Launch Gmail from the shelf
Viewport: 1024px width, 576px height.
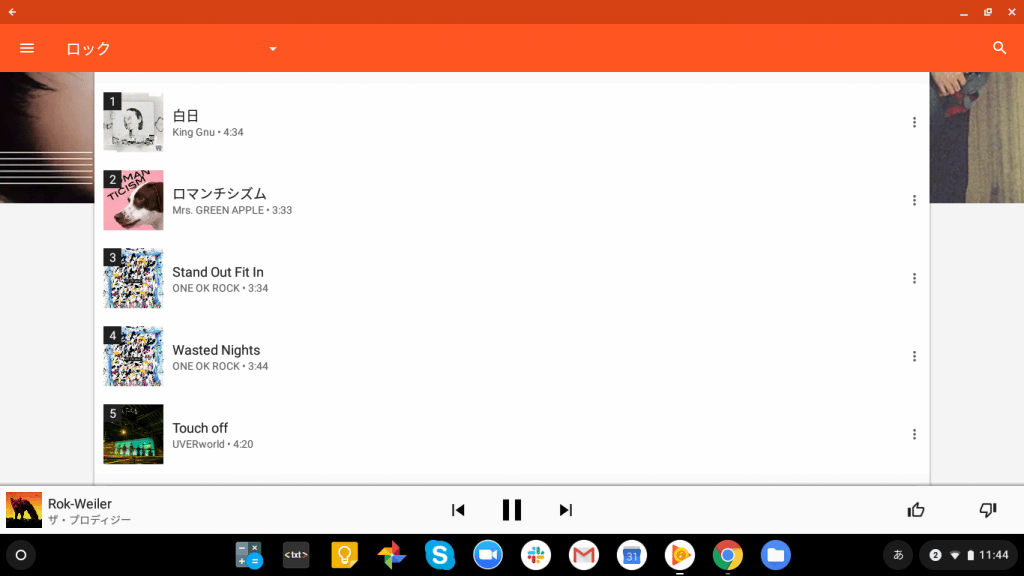[x=584, y=555]
